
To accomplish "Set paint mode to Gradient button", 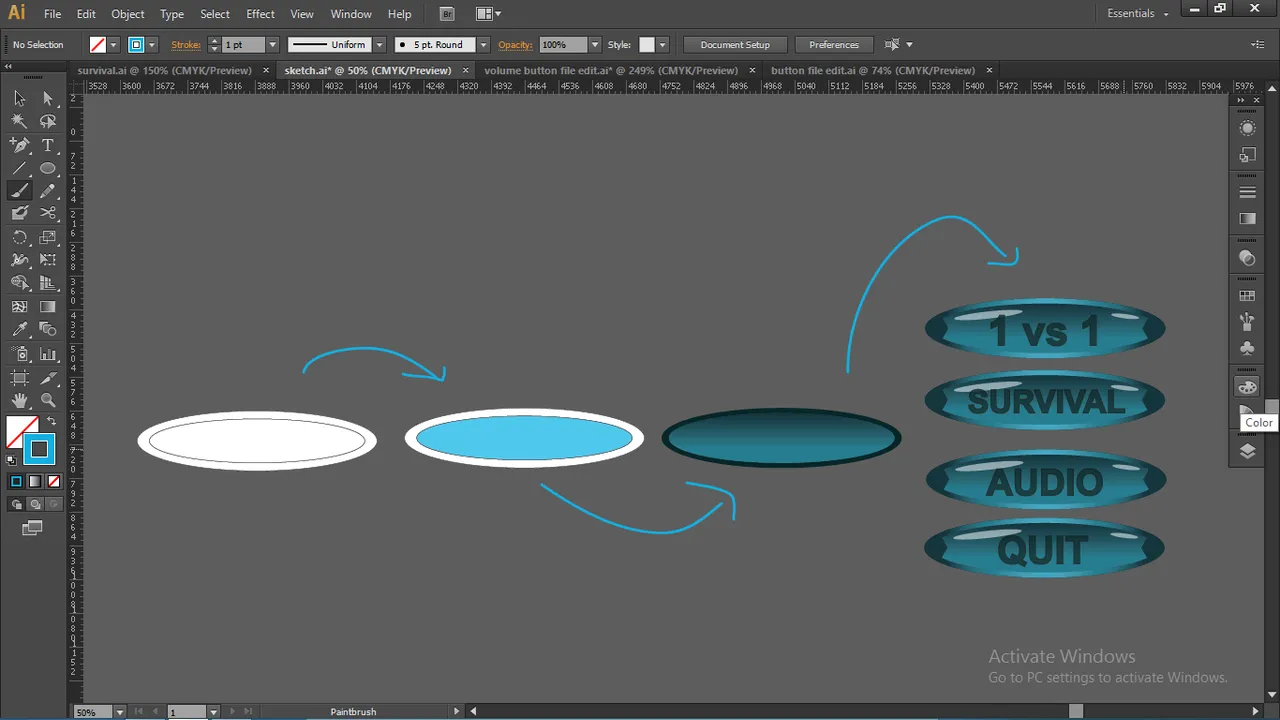I will tap(34, 481).
